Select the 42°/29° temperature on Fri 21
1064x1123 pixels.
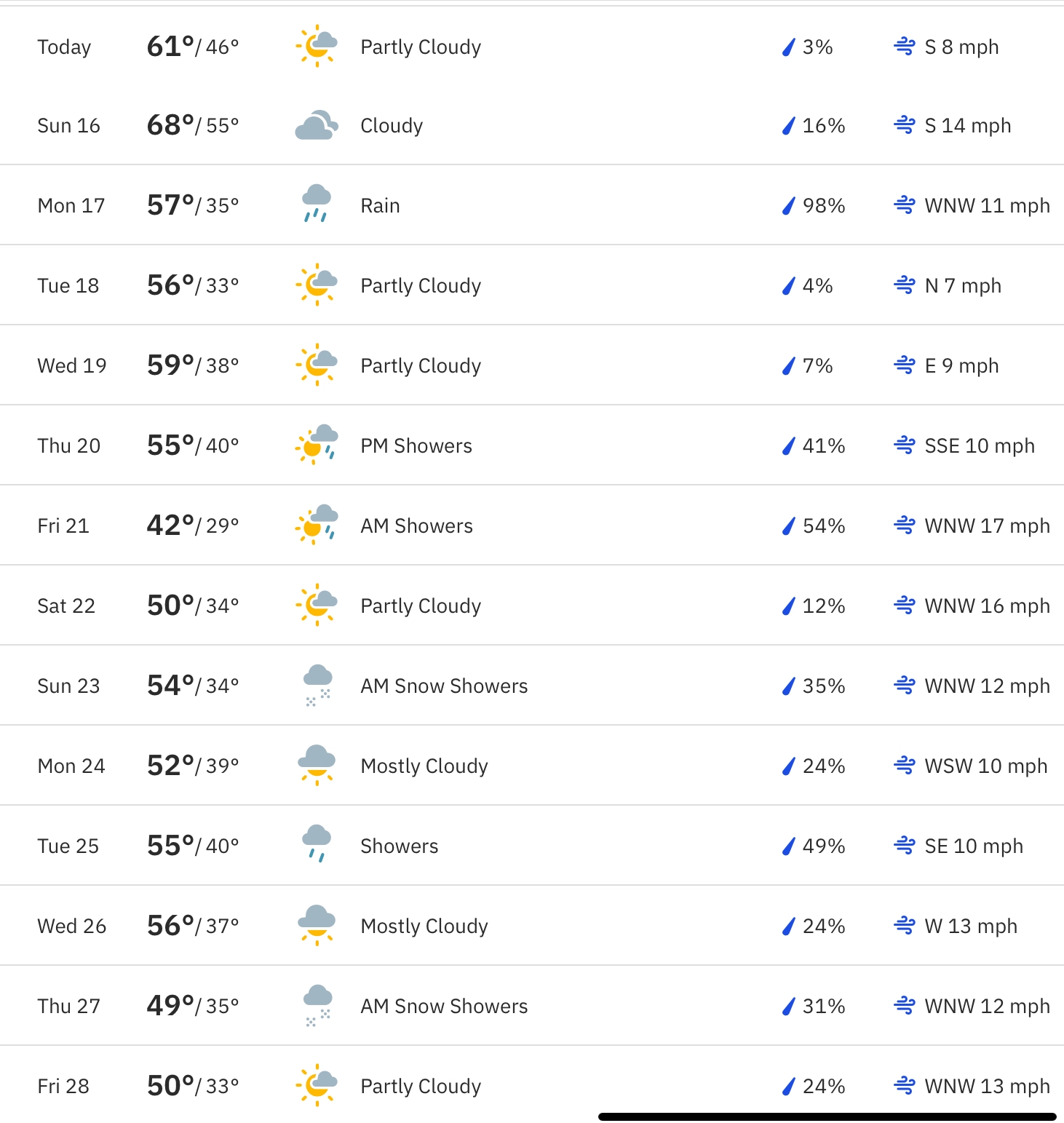[193, 525]
